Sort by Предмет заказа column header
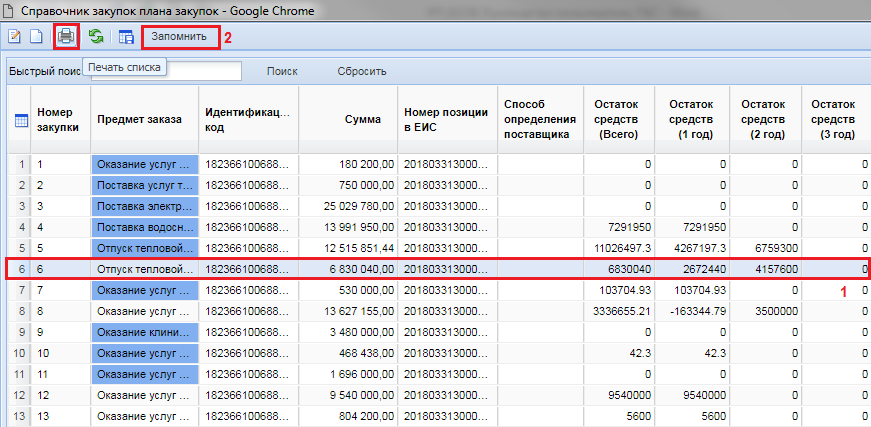 tap(139, 120)
